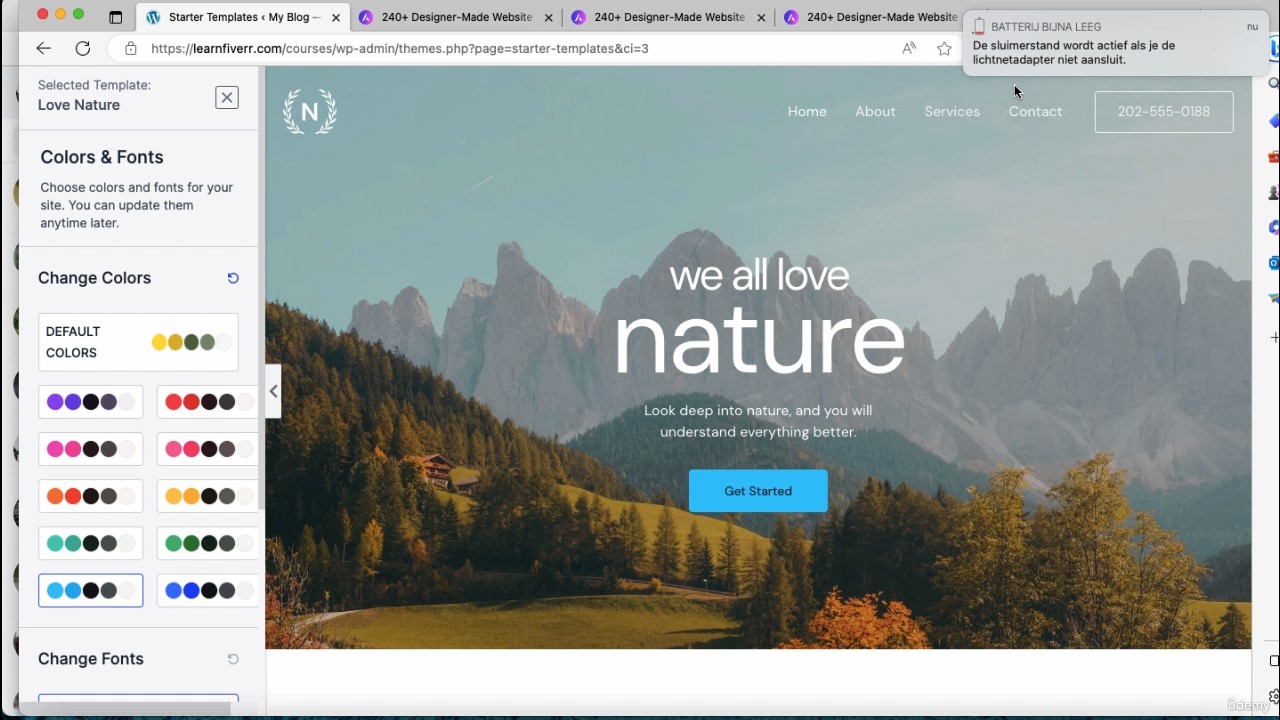Viewport: 1280px width, 720px height.
Task: View site information lock icon
Action: [130, 48]
